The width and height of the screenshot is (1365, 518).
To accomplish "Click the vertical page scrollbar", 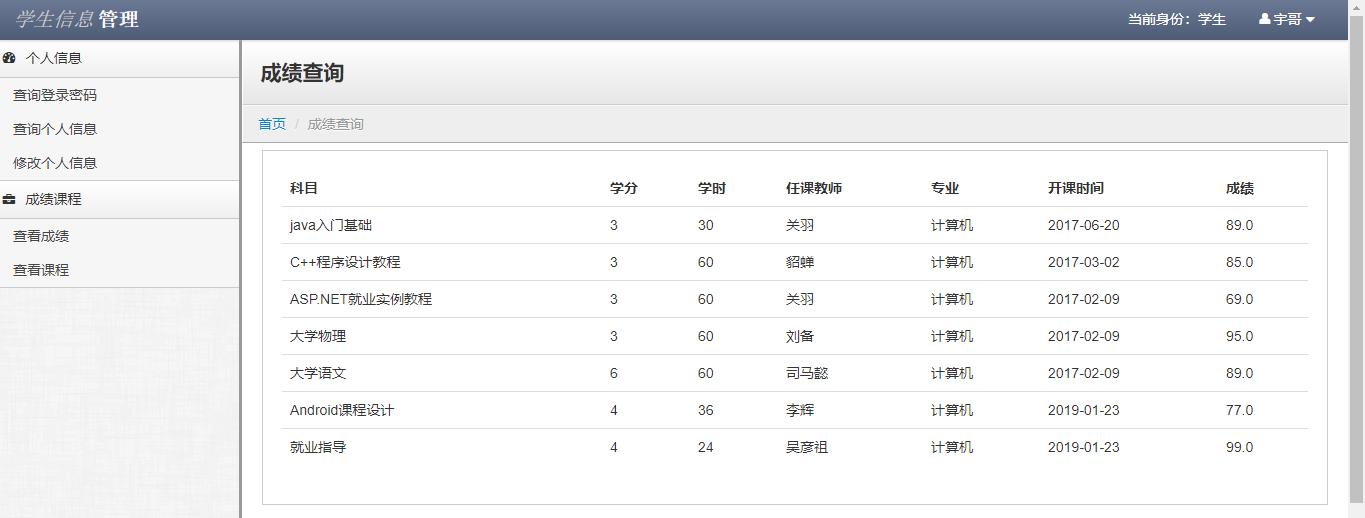I will (x=1357, y=259).
